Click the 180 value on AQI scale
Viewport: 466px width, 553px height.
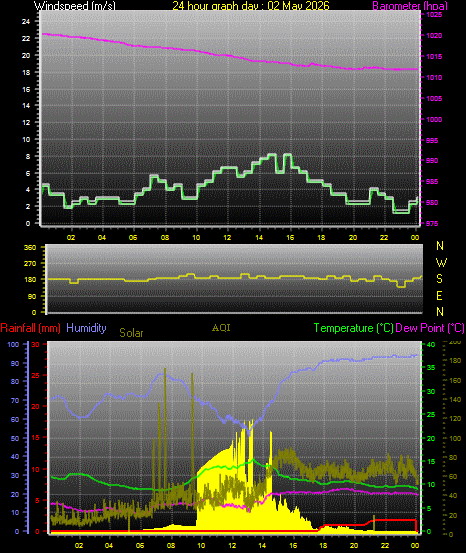(455, 361)
